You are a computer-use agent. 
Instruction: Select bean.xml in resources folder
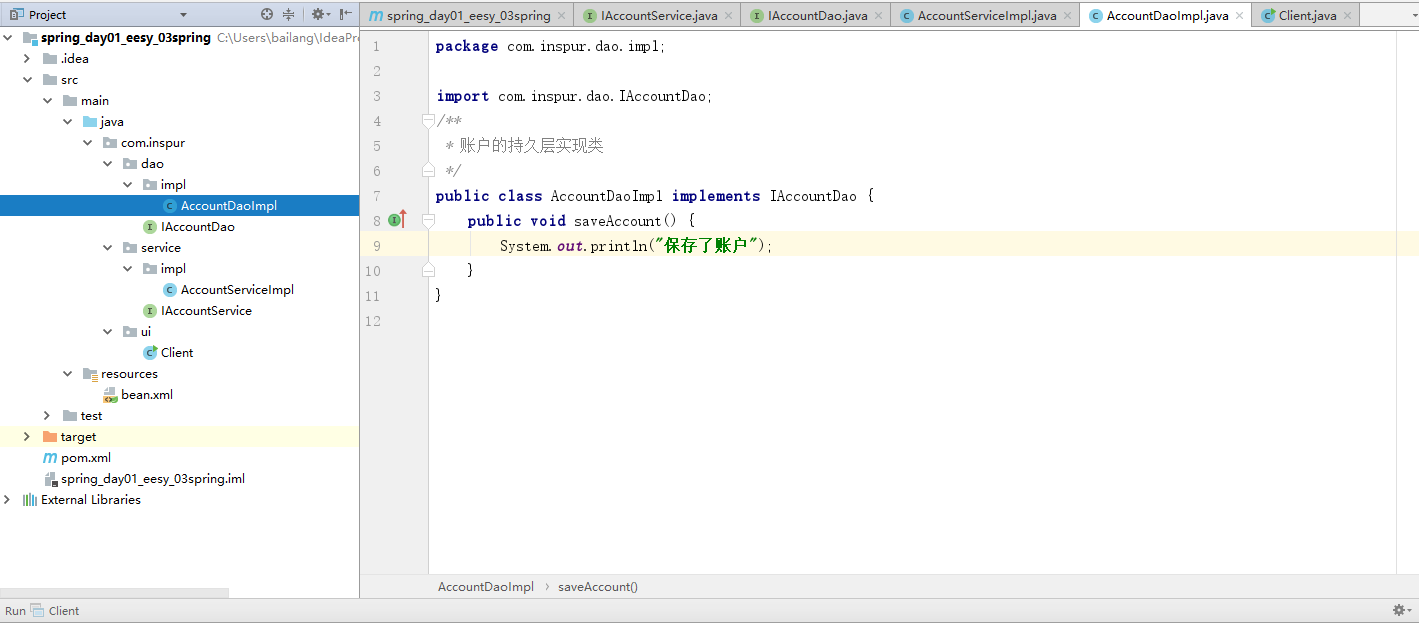click(x=147, y=395)
